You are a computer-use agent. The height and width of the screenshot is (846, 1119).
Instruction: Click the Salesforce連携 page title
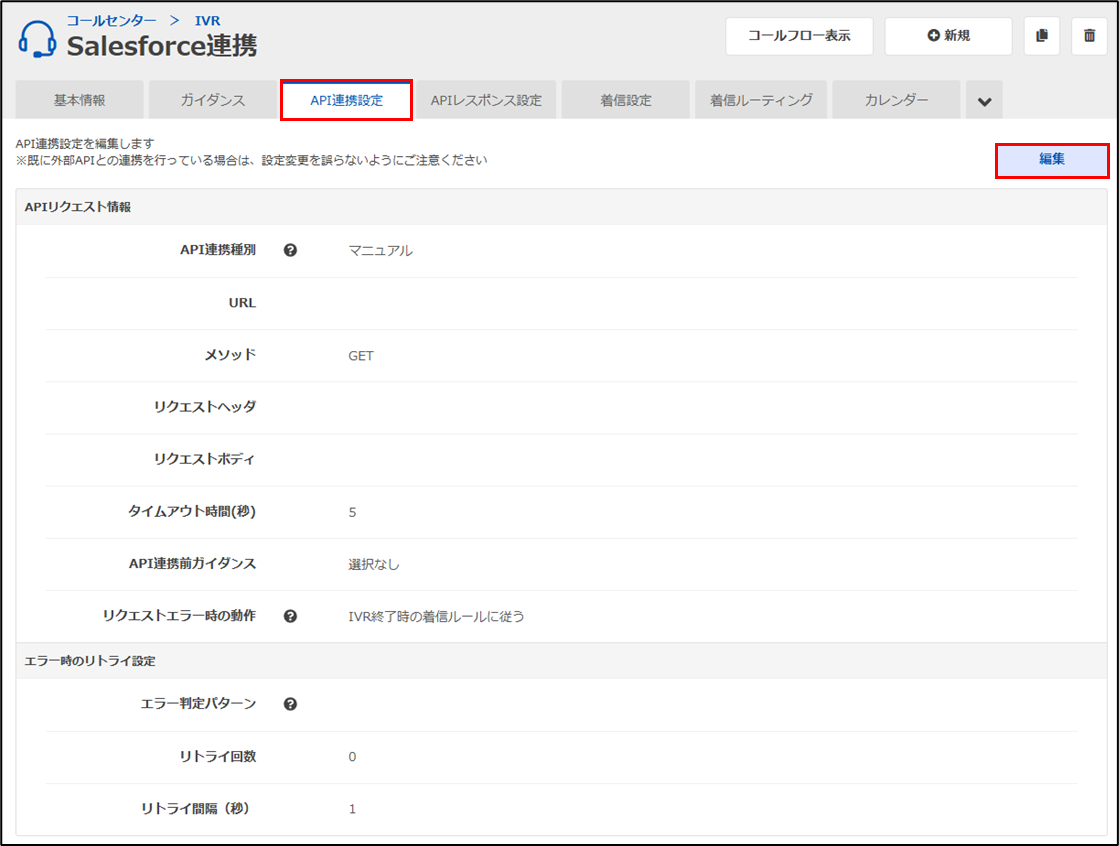(161, 46)
